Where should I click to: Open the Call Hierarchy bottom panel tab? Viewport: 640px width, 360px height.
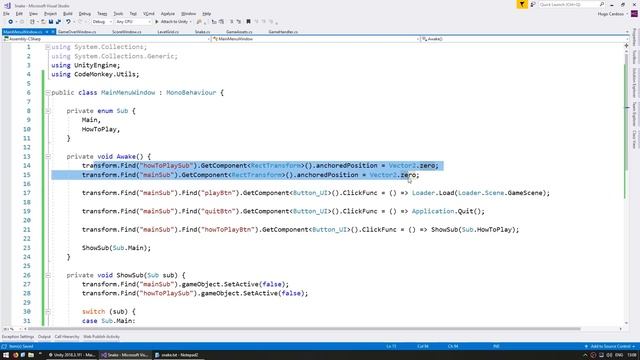[x=67, y=337]
